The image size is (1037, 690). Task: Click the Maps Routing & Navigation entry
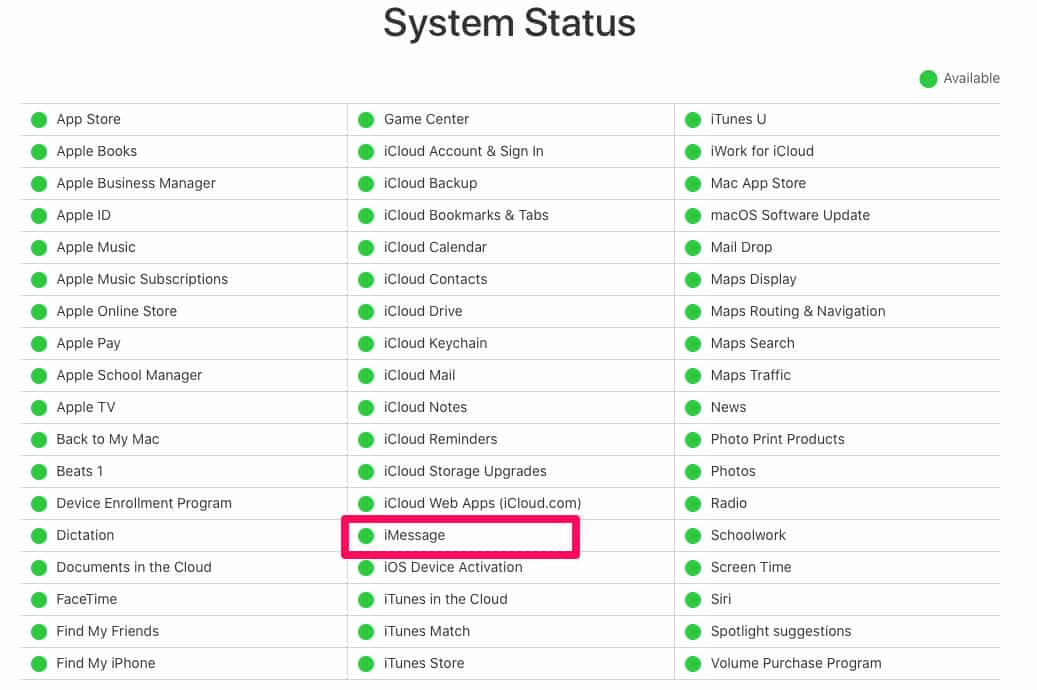pos(797,312)
